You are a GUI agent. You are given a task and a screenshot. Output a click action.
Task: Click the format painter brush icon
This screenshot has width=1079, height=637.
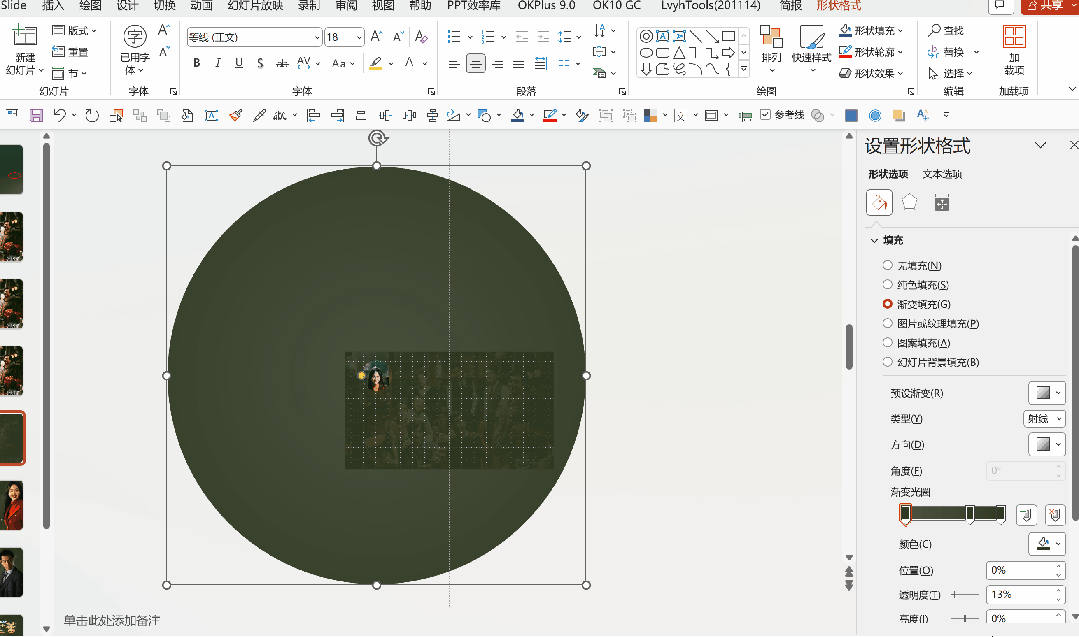[236, 116]
